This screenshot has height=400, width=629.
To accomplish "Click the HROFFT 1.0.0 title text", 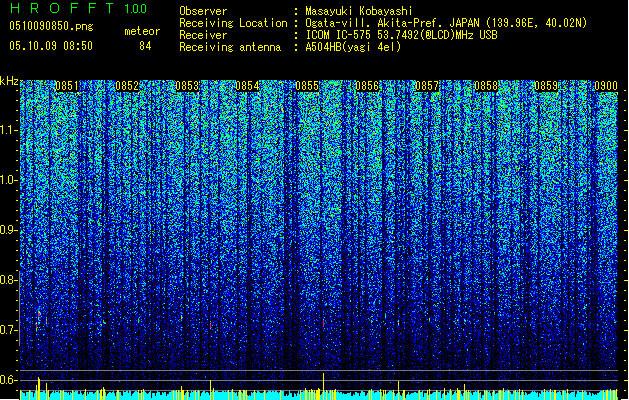I will [78, 8].
